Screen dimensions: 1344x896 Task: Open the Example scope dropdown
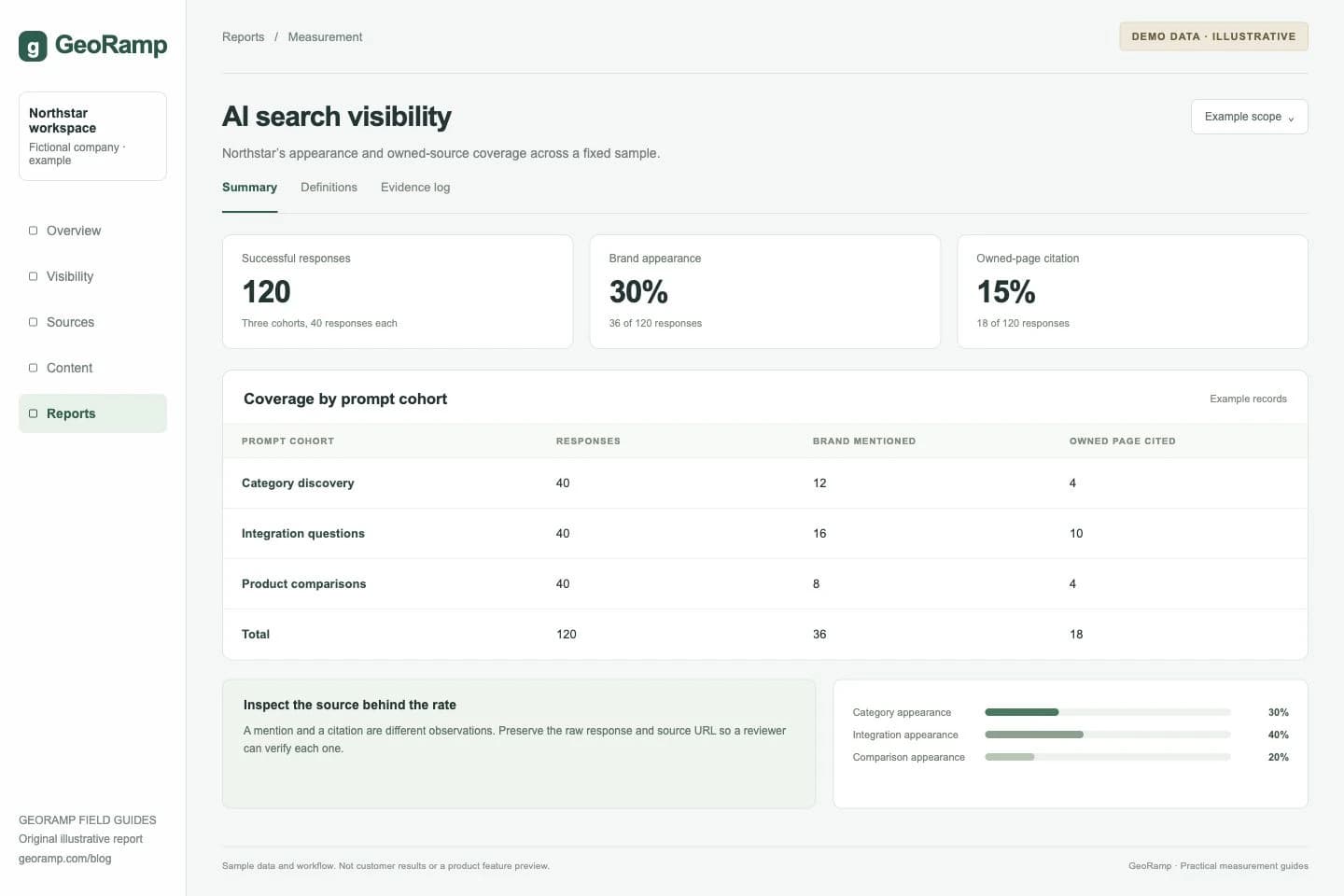1249,117
